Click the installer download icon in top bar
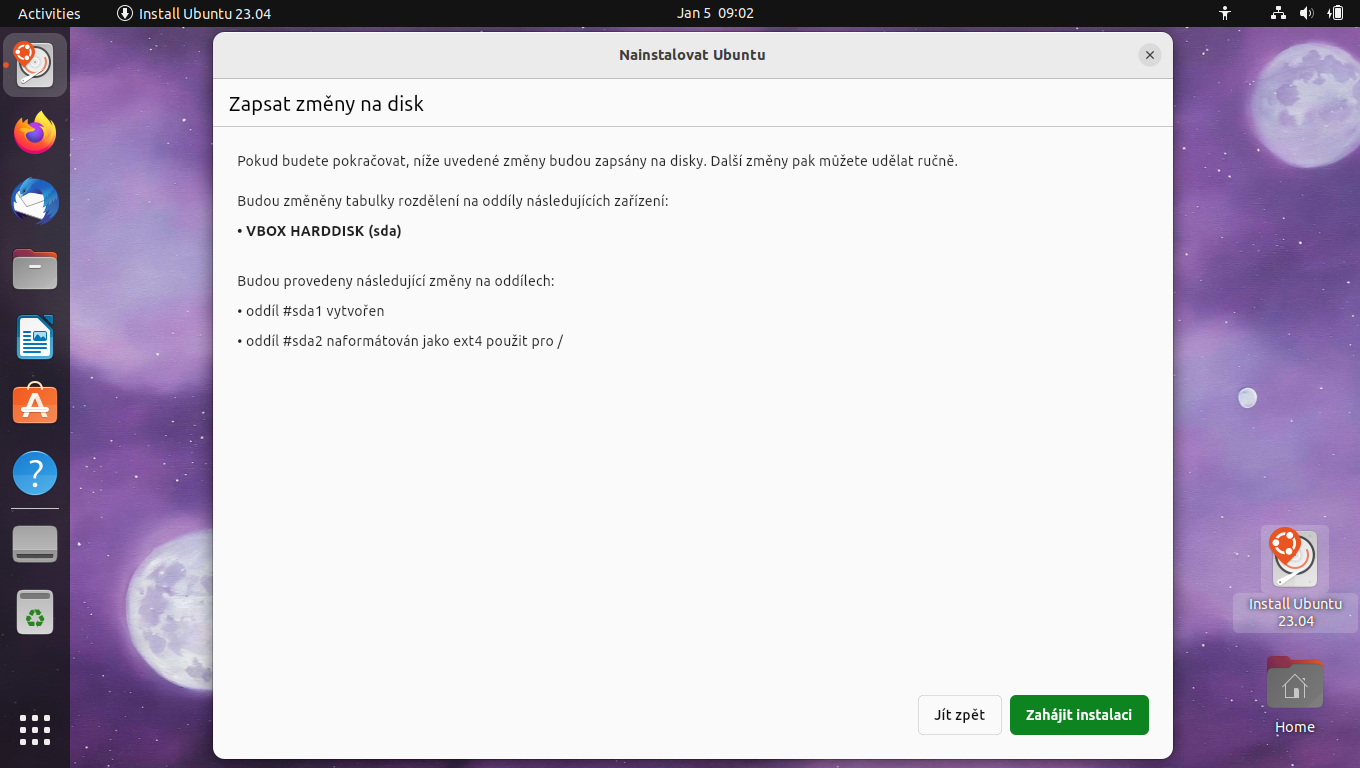Image resolution: width=1360 pixels, height=768 pixels. tap(125, 13)
